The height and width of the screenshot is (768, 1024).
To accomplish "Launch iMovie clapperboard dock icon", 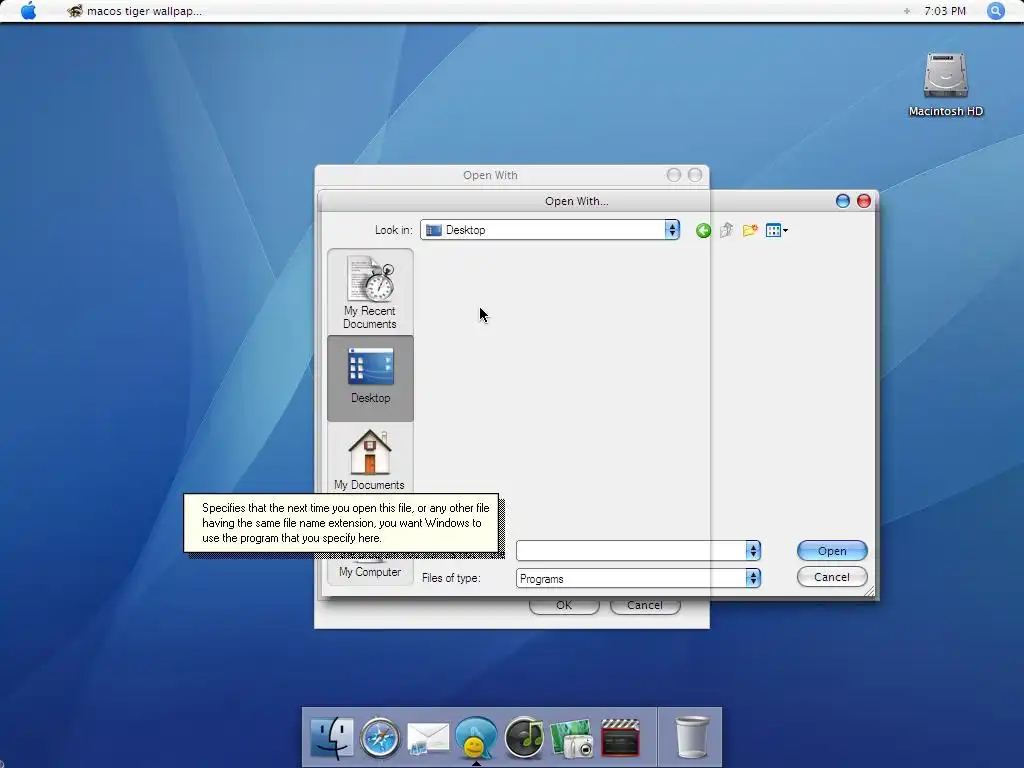I will pos(620,737).
